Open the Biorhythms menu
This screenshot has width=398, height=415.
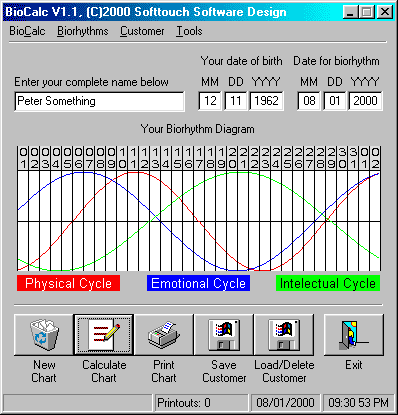tap(83, 31)
